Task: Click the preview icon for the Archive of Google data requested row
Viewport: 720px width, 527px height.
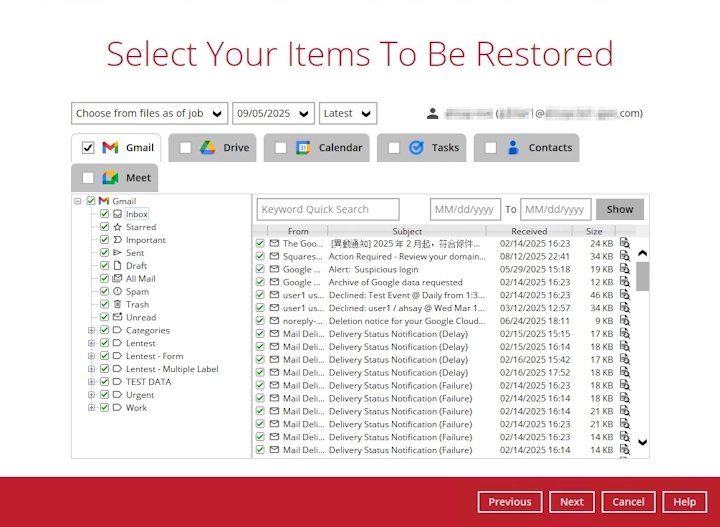Action: point(624,282)
